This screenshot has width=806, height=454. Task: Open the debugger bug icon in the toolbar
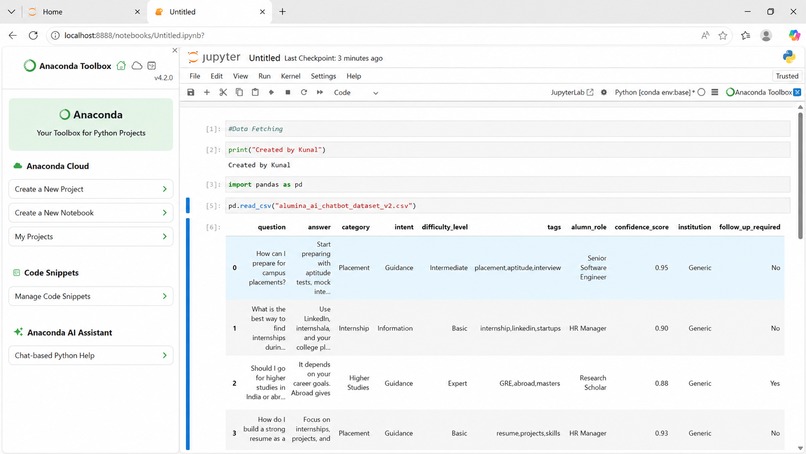click(604, 93)
